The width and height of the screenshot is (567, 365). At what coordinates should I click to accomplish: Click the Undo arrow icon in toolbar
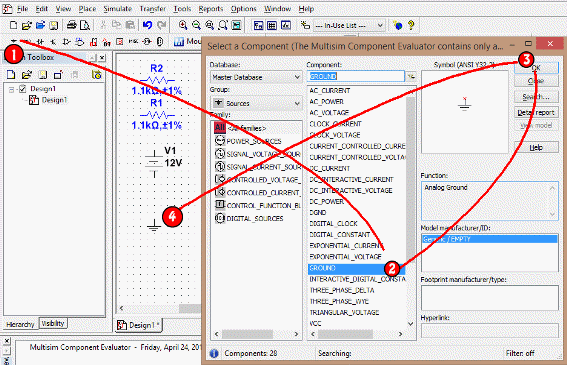click(147, 25)
